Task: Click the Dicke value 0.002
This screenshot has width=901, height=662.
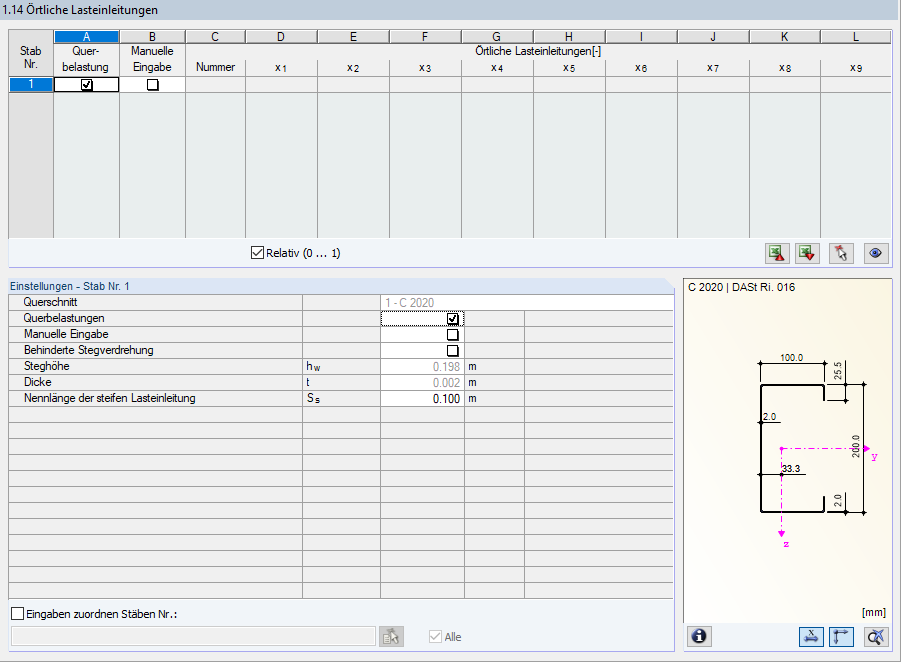Action: pos(422,383)
